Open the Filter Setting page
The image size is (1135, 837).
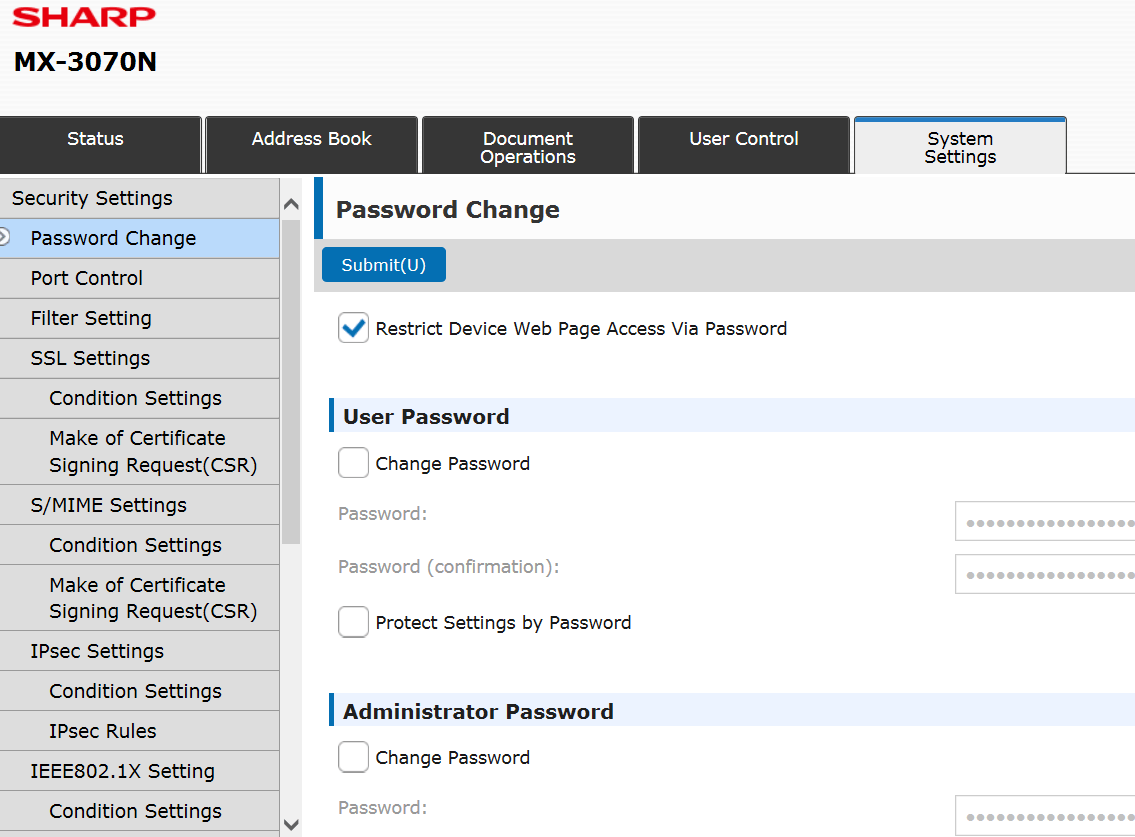(92, 318)
